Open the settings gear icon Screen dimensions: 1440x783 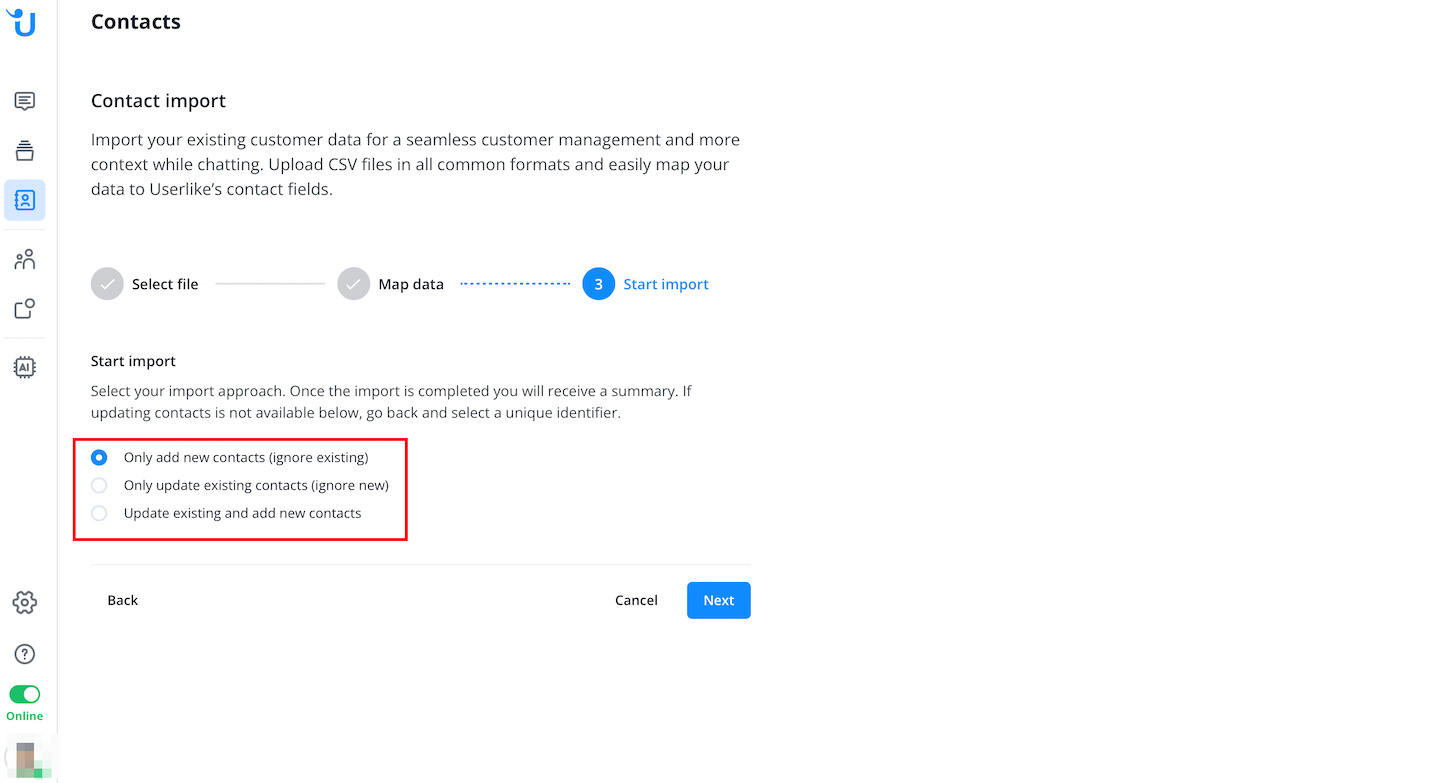coord(25,602)
